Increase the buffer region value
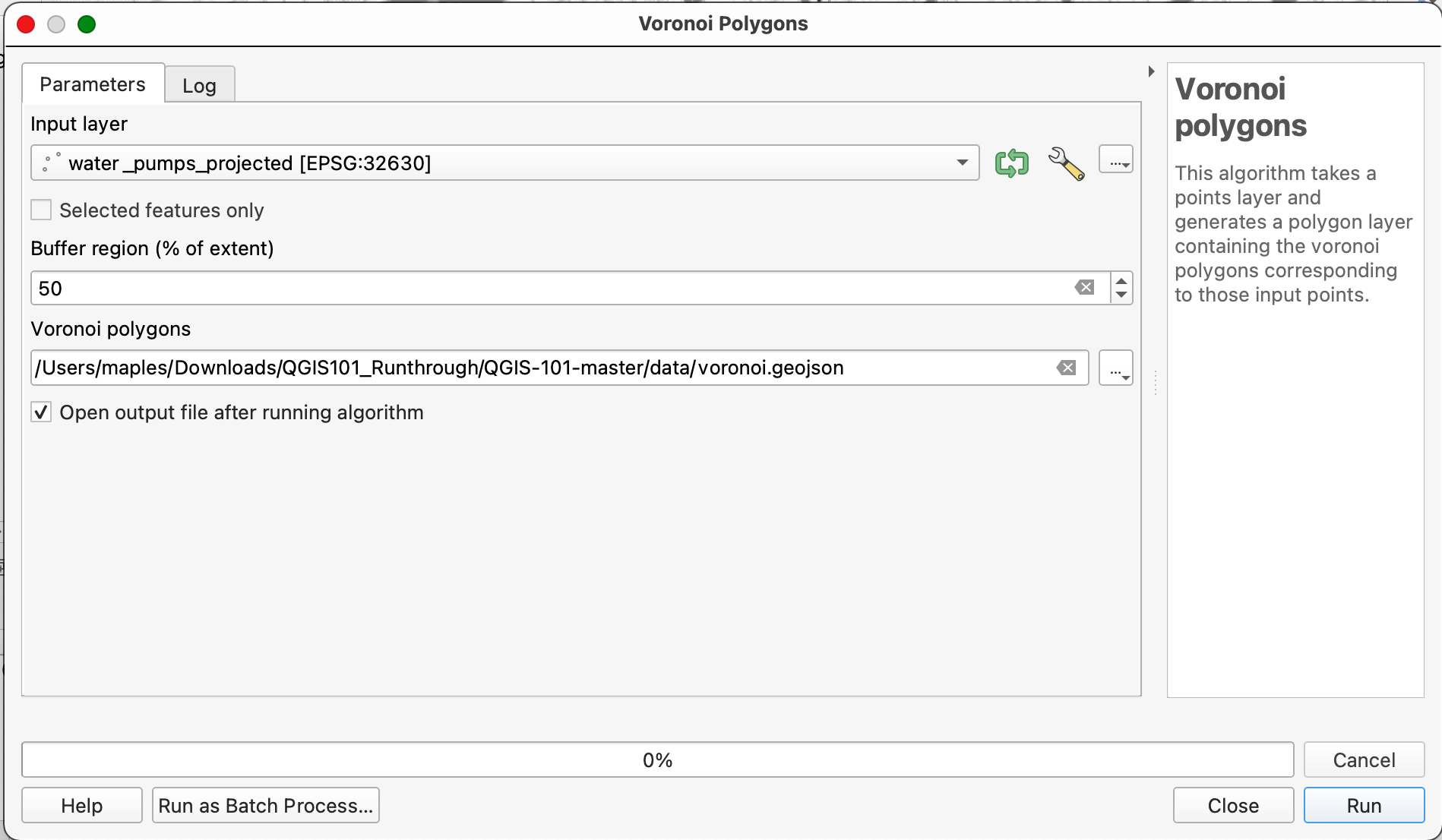 click(1121, 281)
